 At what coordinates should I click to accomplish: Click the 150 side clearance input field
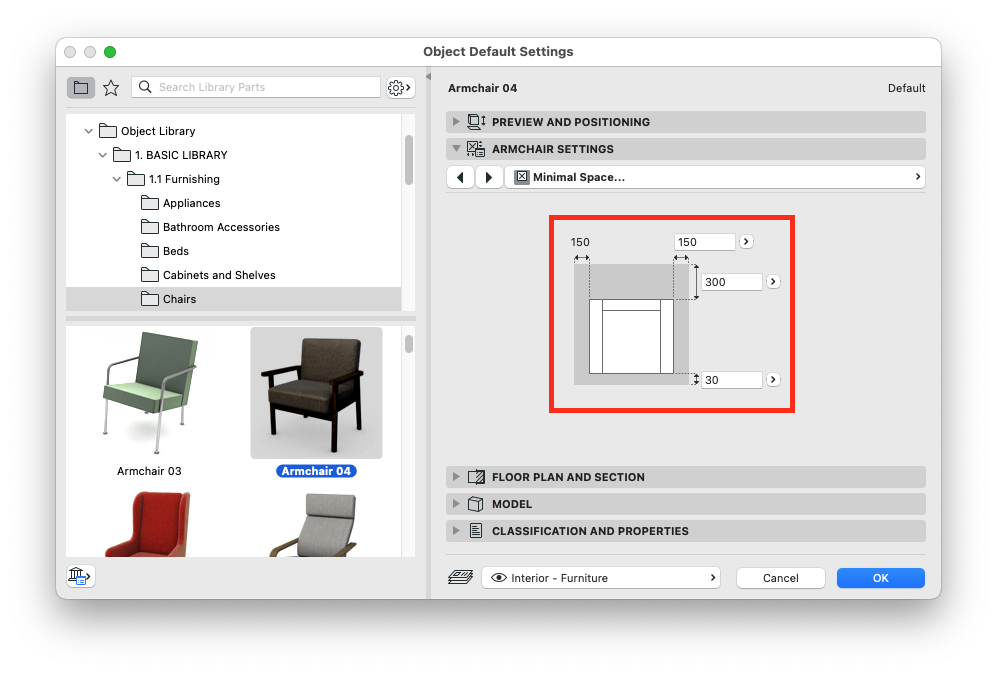(705, 242)
